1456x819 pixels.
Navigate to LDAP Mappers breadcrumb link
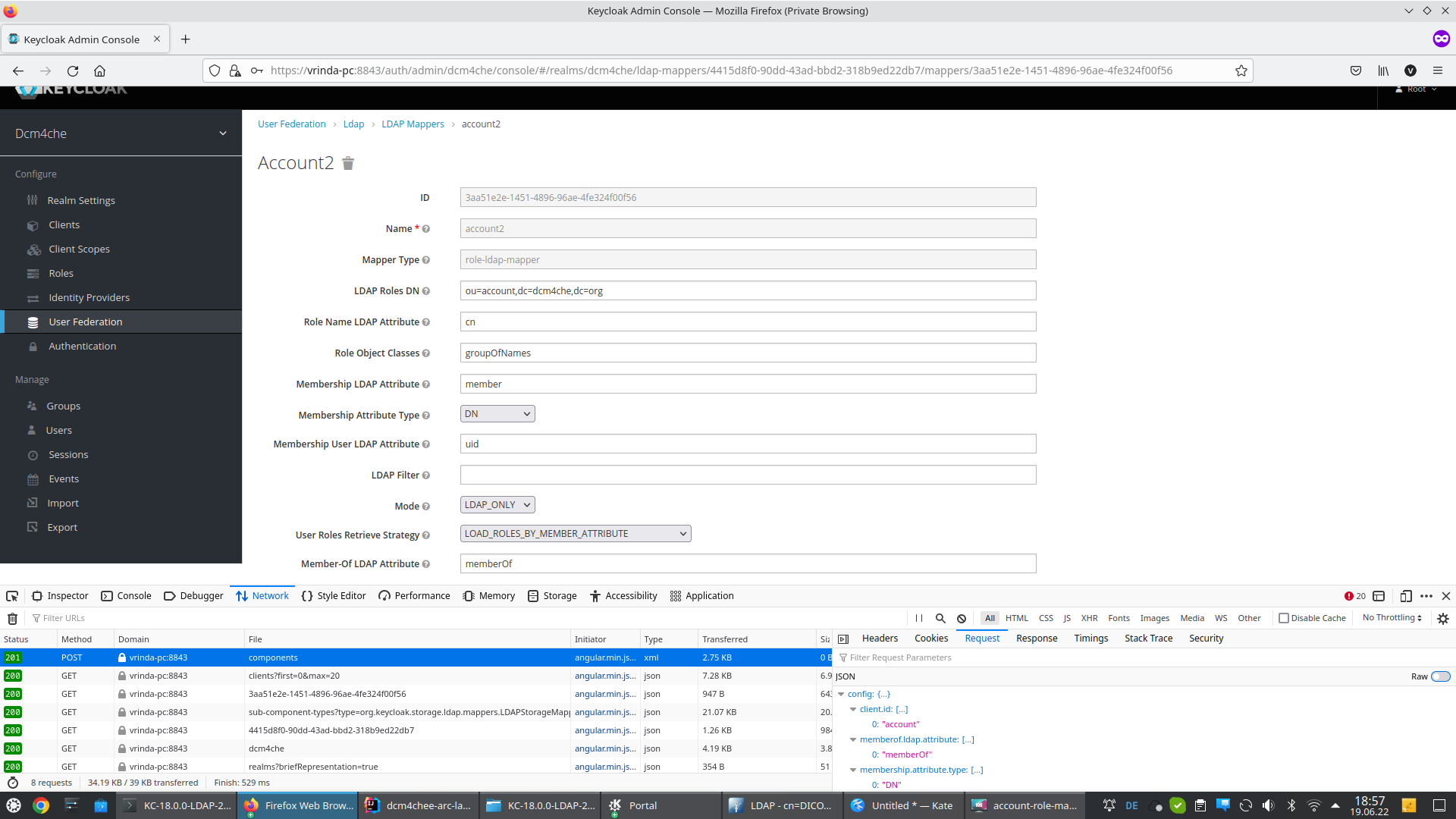click(x=413, y=124)
